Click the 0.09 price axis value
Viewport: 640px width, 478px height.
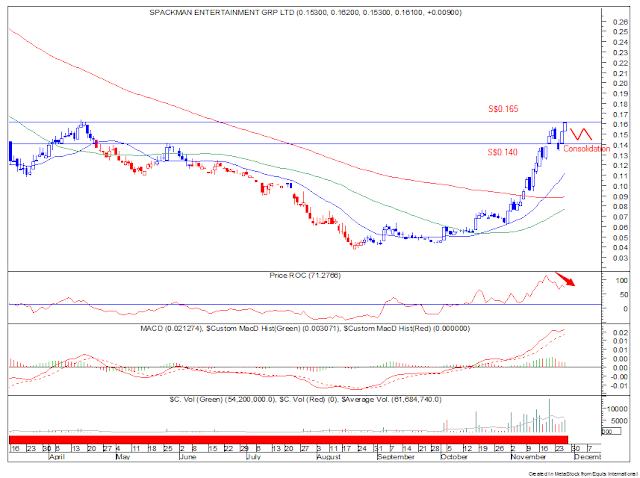(620, 196)
